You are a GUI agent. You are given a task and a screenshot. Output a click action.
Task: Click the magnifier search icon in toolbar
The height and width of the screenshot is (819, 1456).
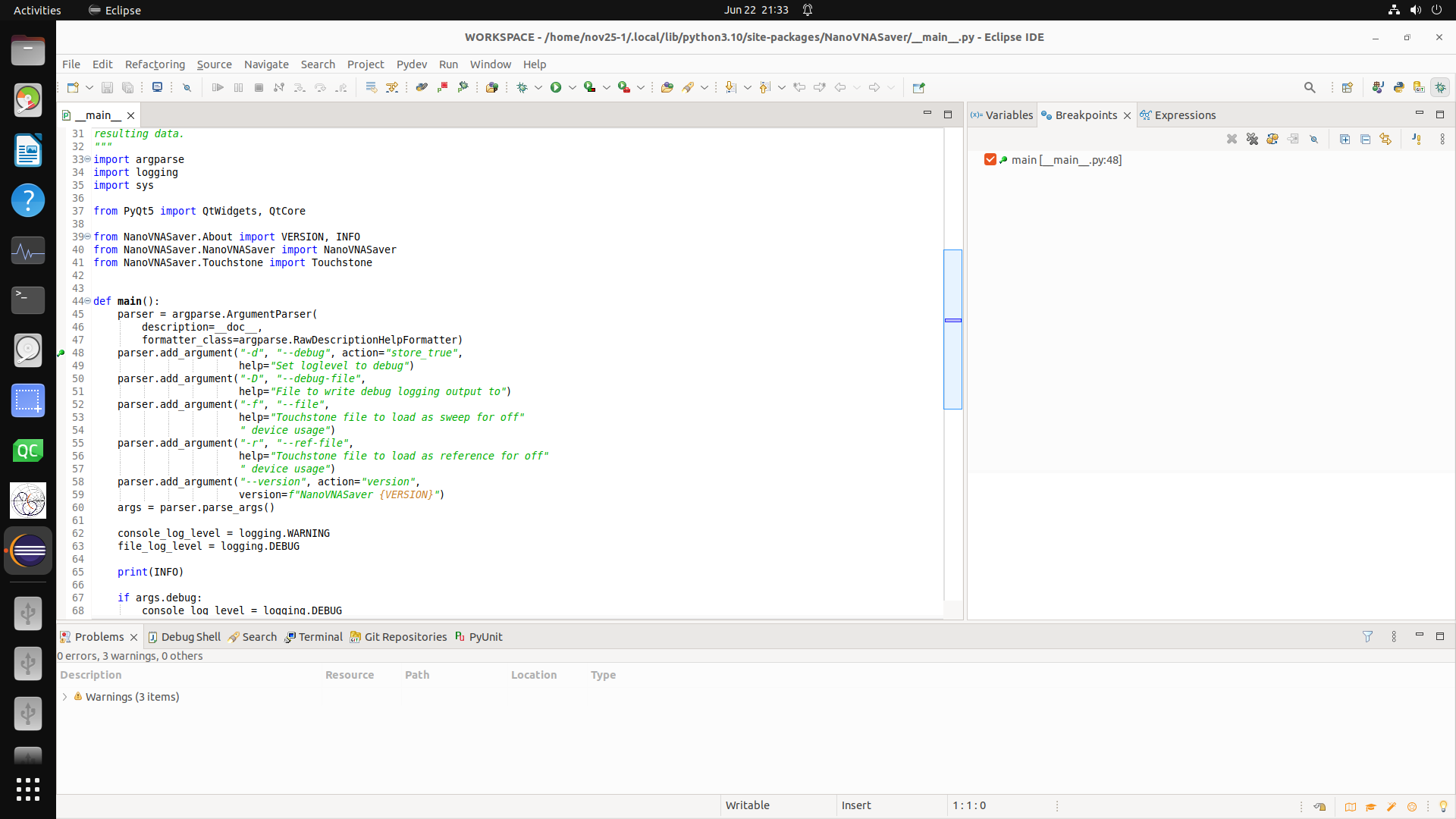[1310, 88]
